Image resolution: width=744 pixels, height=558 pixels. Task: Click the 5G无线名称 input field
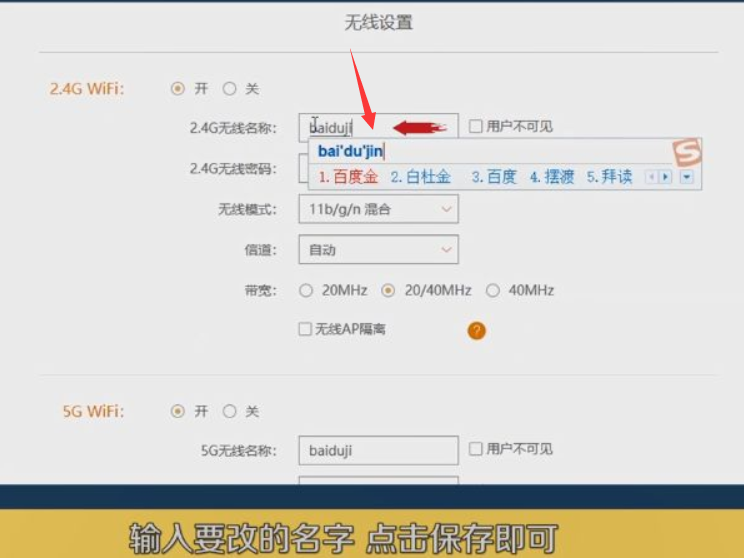click(x=379, y=450)
